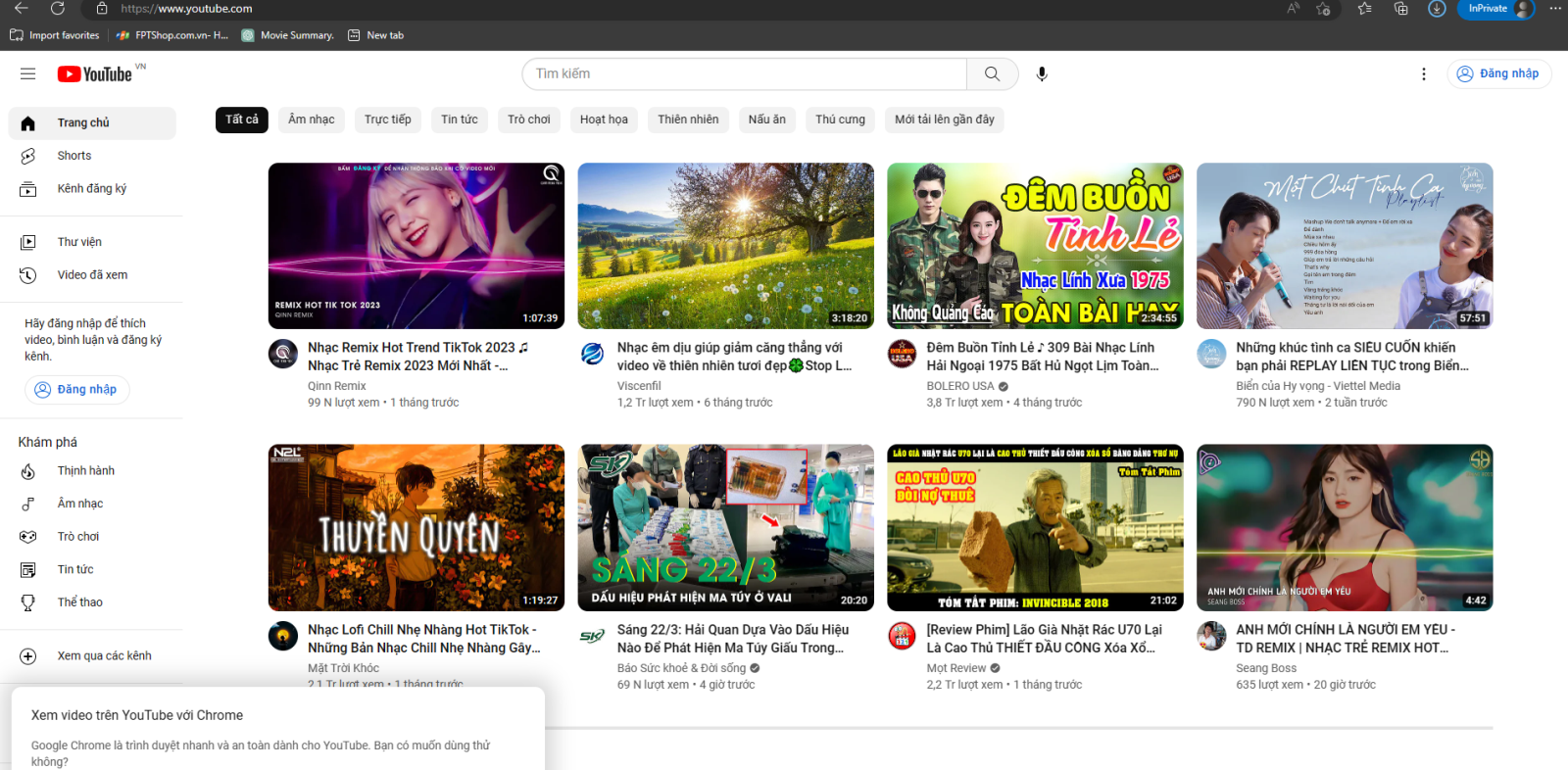Open Remix Hot Tik Tok 2023 thumbnail
Viewport: 1568px width, 770px height.
pos(416,246)
